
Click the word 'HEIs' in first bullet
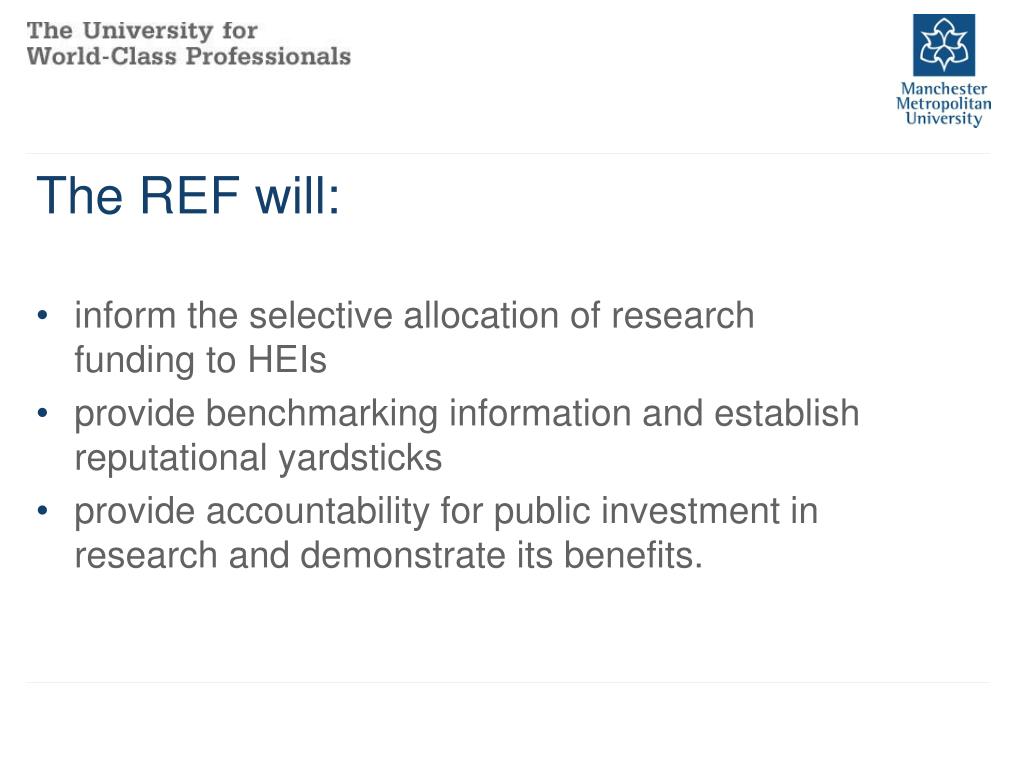tap(287, 360)
